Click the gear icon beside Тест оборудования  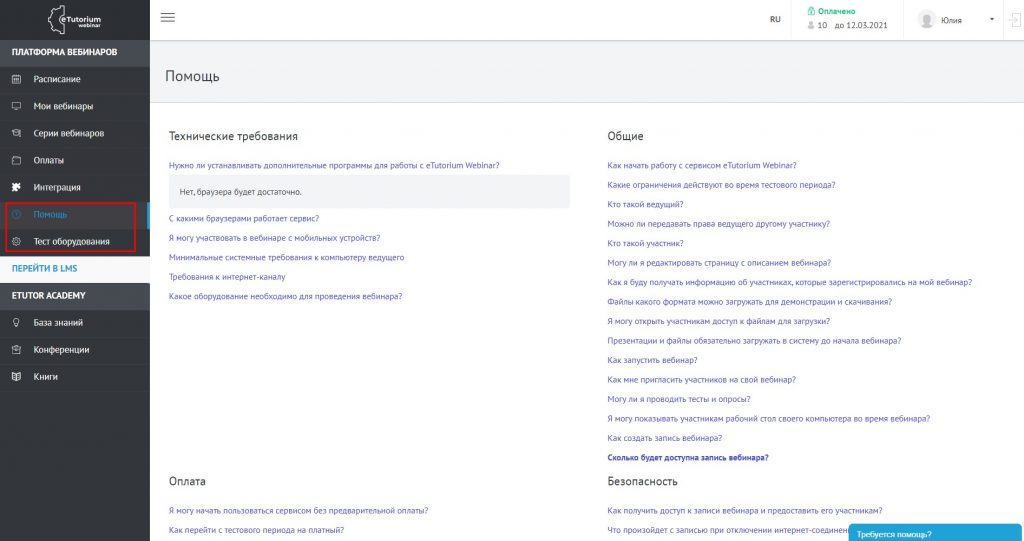16,241
